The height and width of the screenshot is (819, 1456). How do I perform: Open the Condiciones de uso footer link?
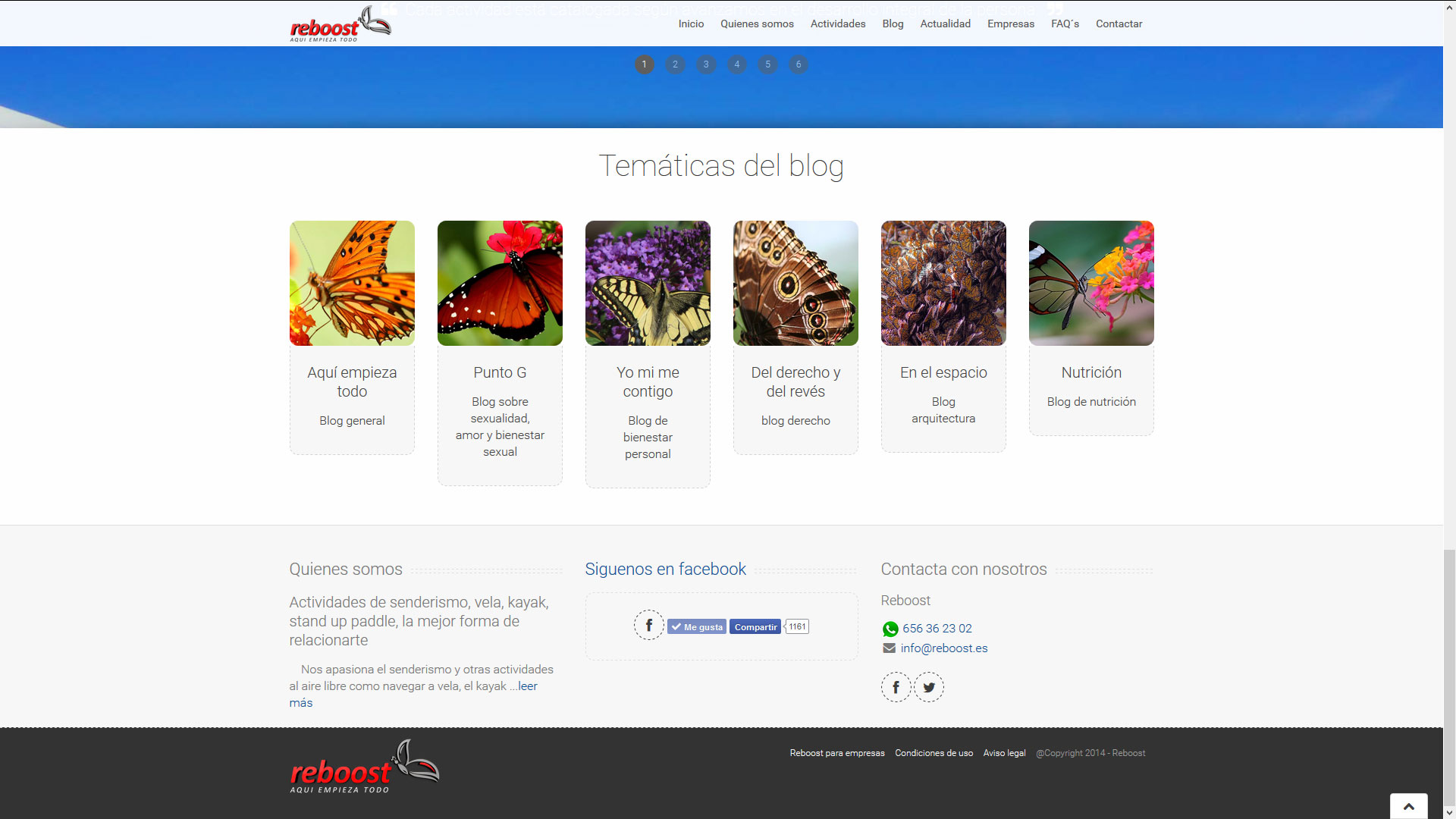point(934,753)
